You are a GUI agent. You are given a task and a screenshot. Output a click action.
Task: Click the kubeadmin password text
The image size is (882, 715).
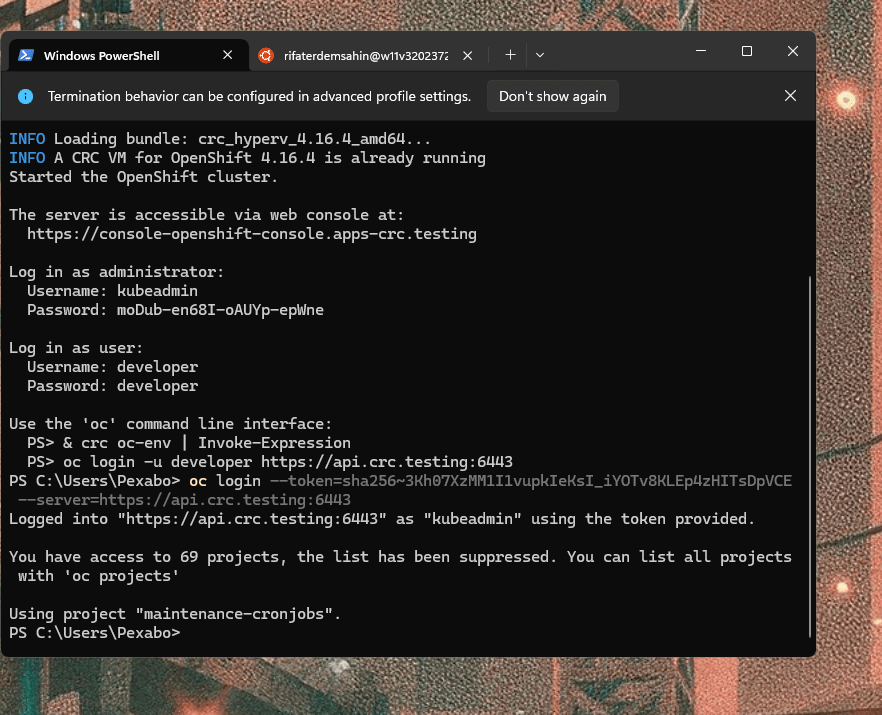(x=220, y=310)
